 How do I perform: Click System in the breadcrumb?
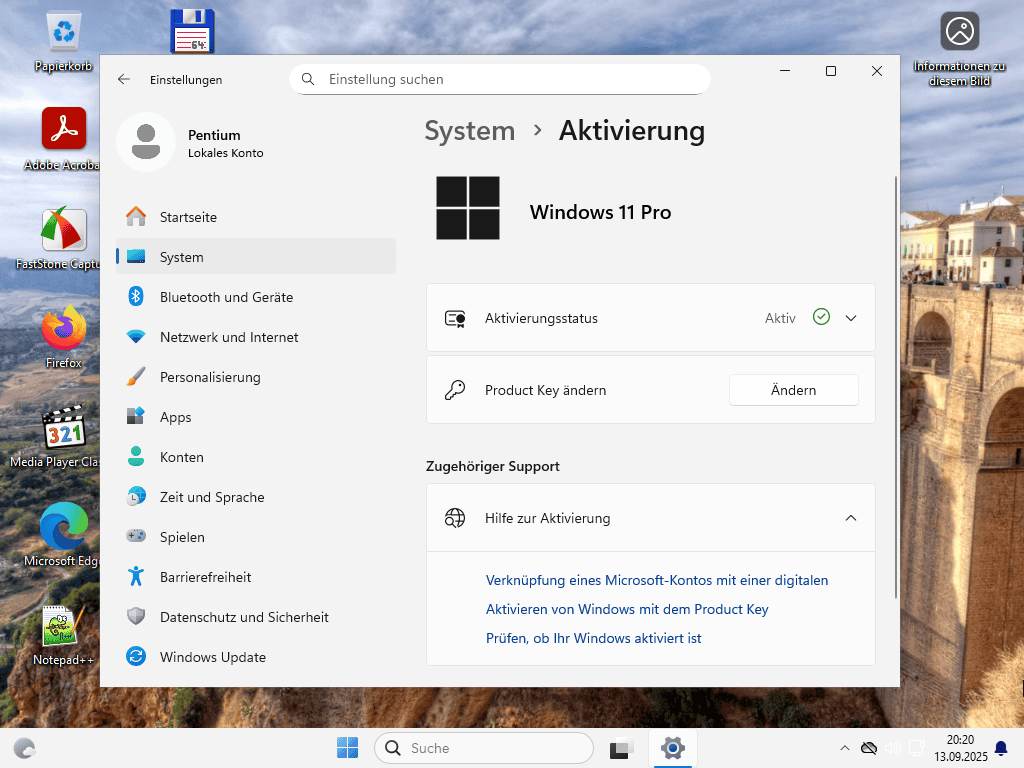tap(470, 131)
